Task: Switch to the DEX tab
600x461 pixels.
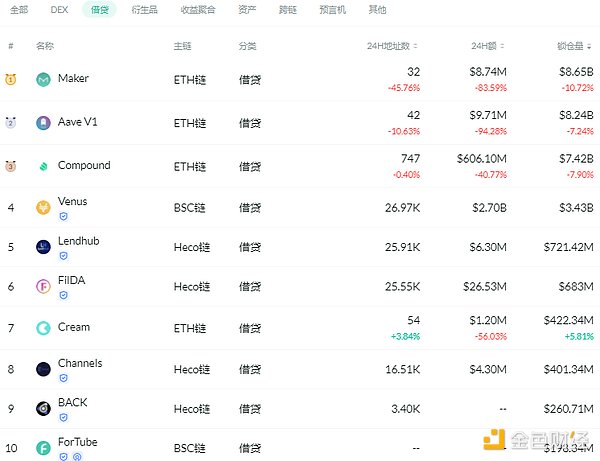Action: click(x=58, y=10)
